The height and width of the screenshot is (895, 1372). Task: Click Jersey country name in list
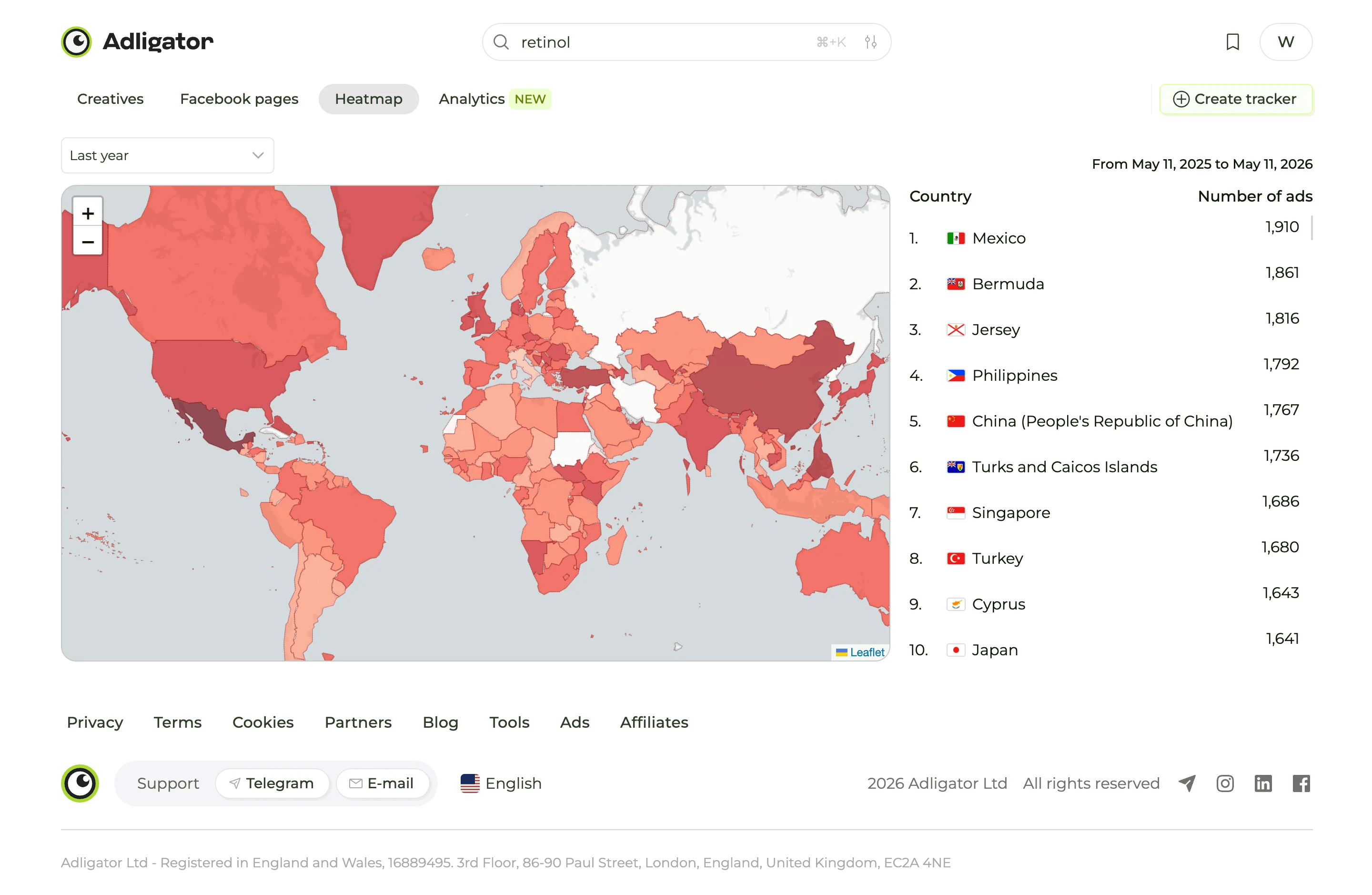click(x=996, y=330)
